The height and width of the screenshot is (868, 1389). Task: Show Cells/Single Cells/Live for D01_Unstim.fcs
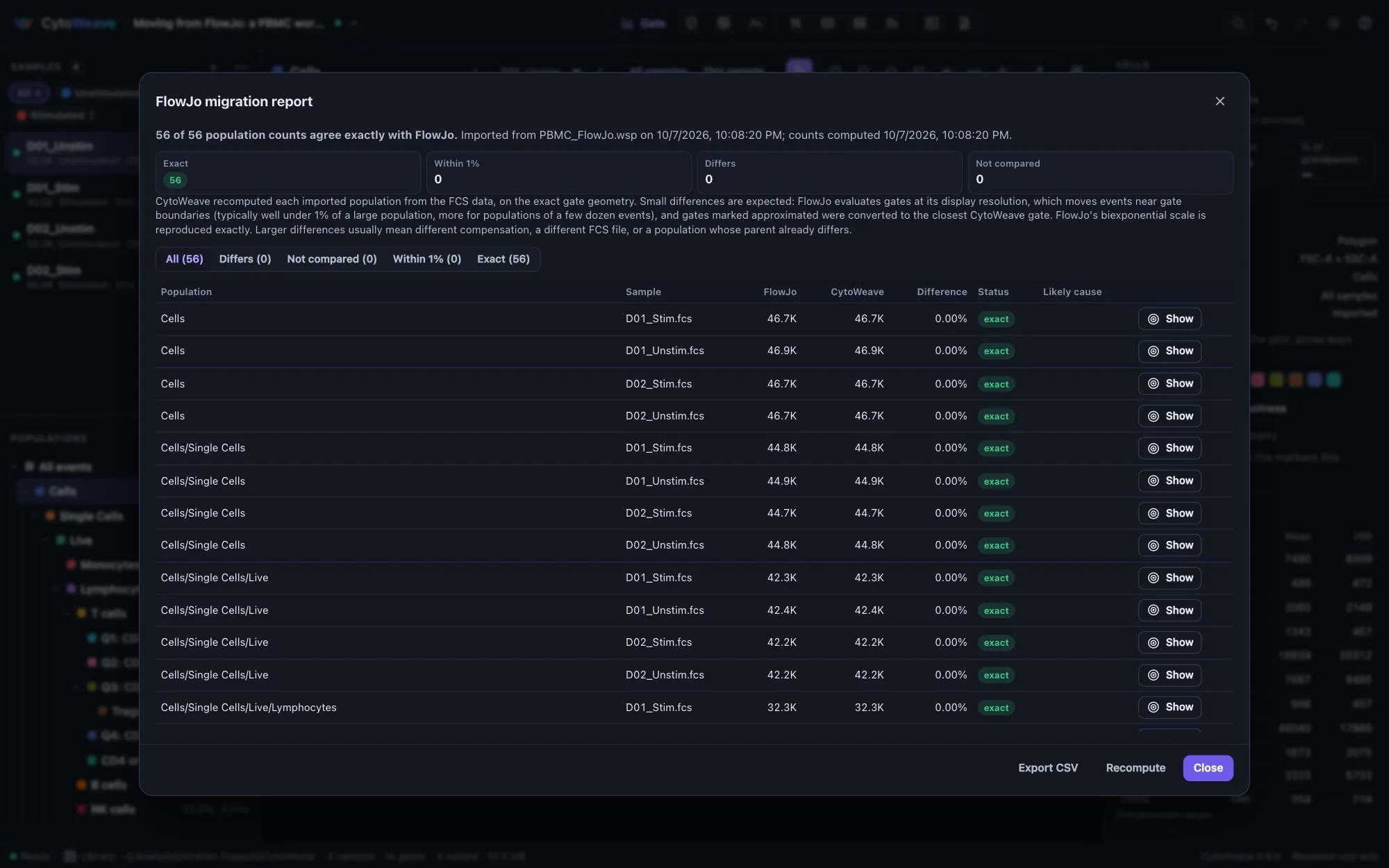click(1170, 610)
